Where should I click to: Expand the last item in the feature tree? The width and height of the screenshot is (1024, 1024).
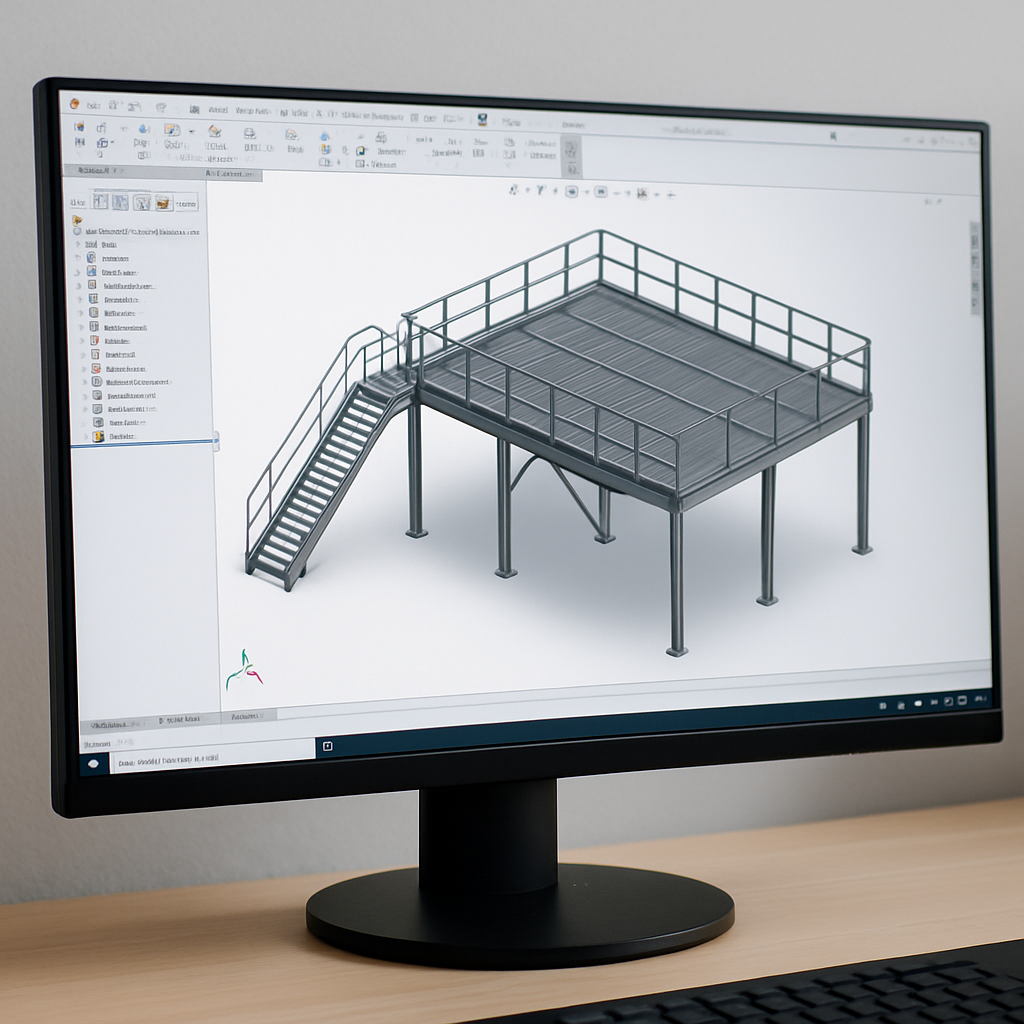point(87,436)
